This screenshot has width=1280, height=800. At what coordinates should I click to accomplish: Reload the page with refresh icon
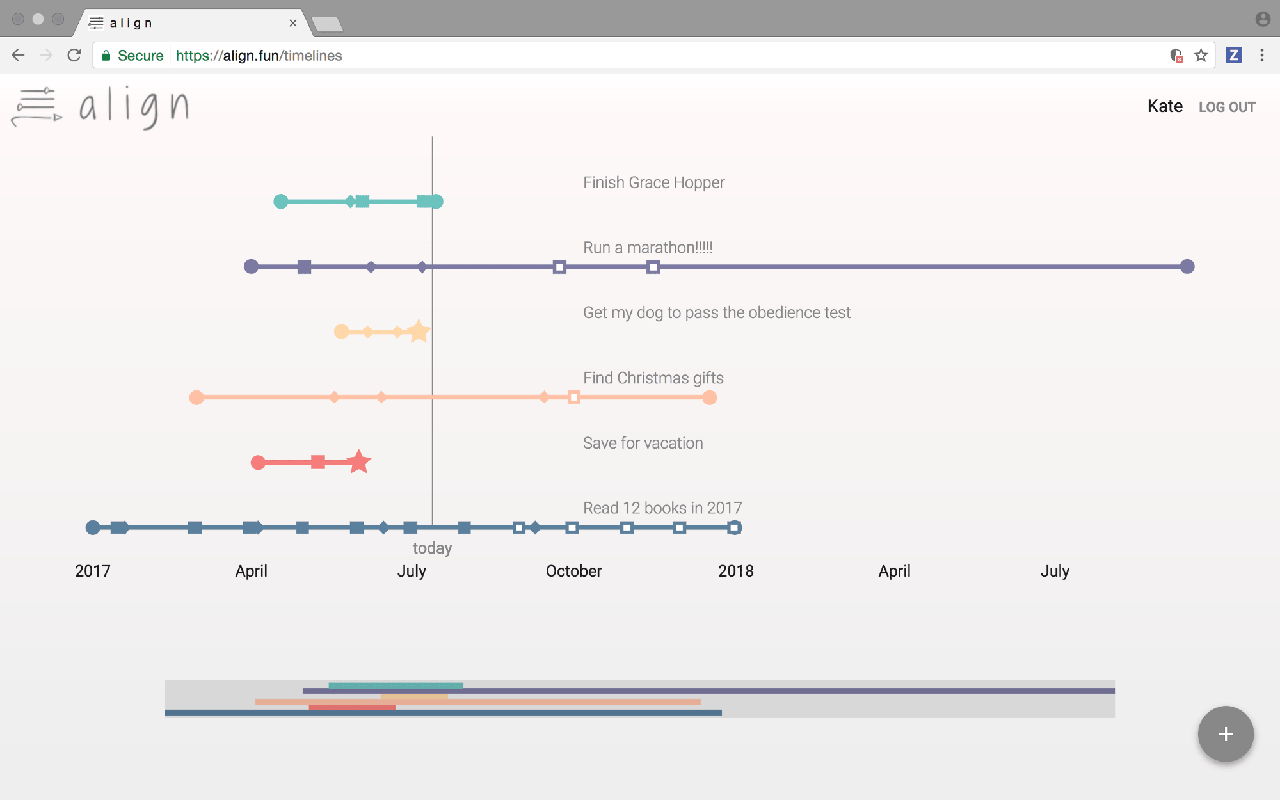pos(74,56)
